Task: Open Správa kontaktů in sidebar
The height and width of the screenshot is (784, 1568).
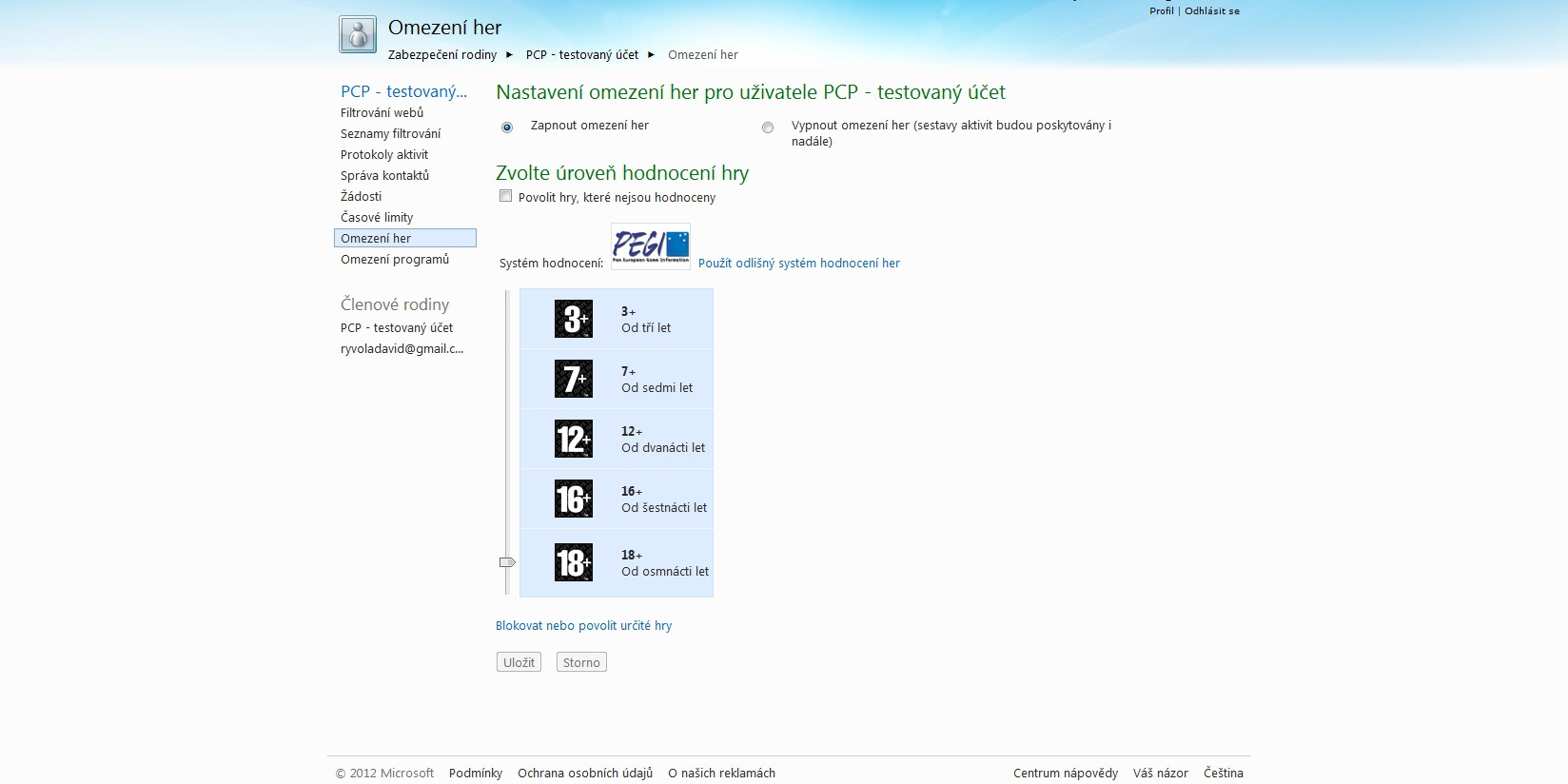Action: (384, 175)
